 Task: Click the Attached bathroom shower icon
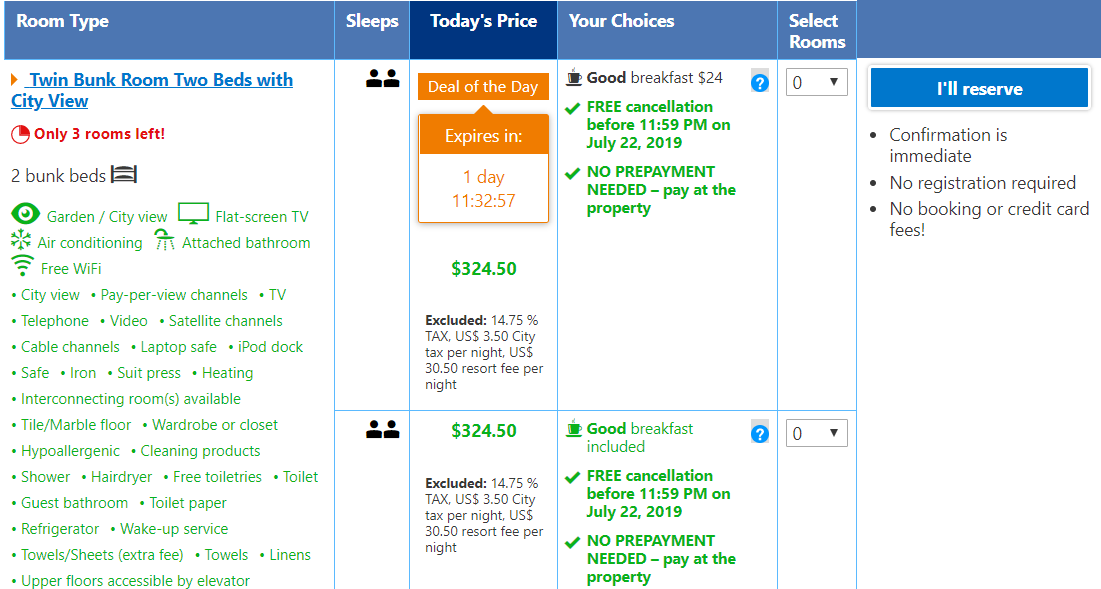tap(164, 240)
